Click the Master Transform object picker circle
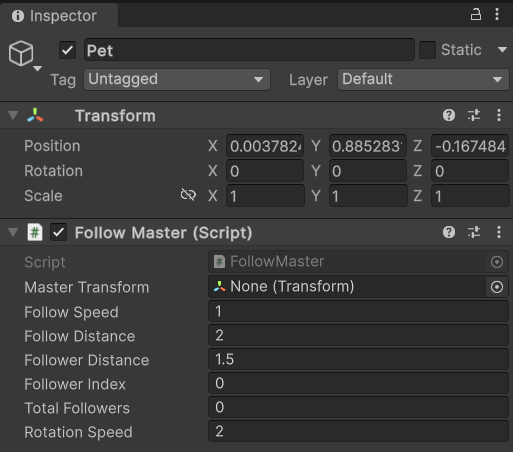513x452 pixels. (x=497, y=287)
